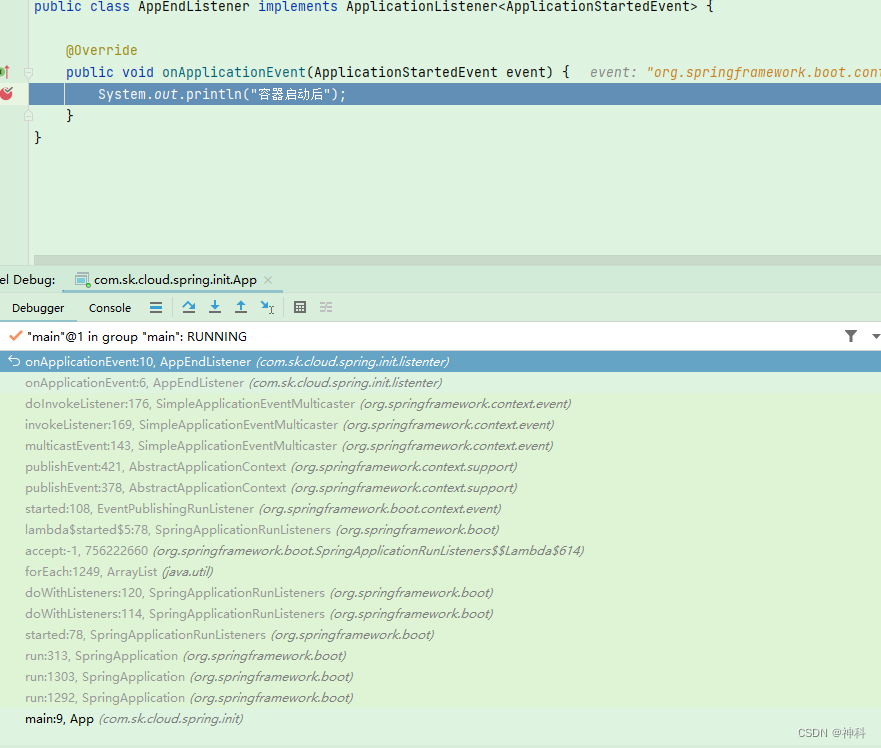Switch to the Console tab

point(109,308)
